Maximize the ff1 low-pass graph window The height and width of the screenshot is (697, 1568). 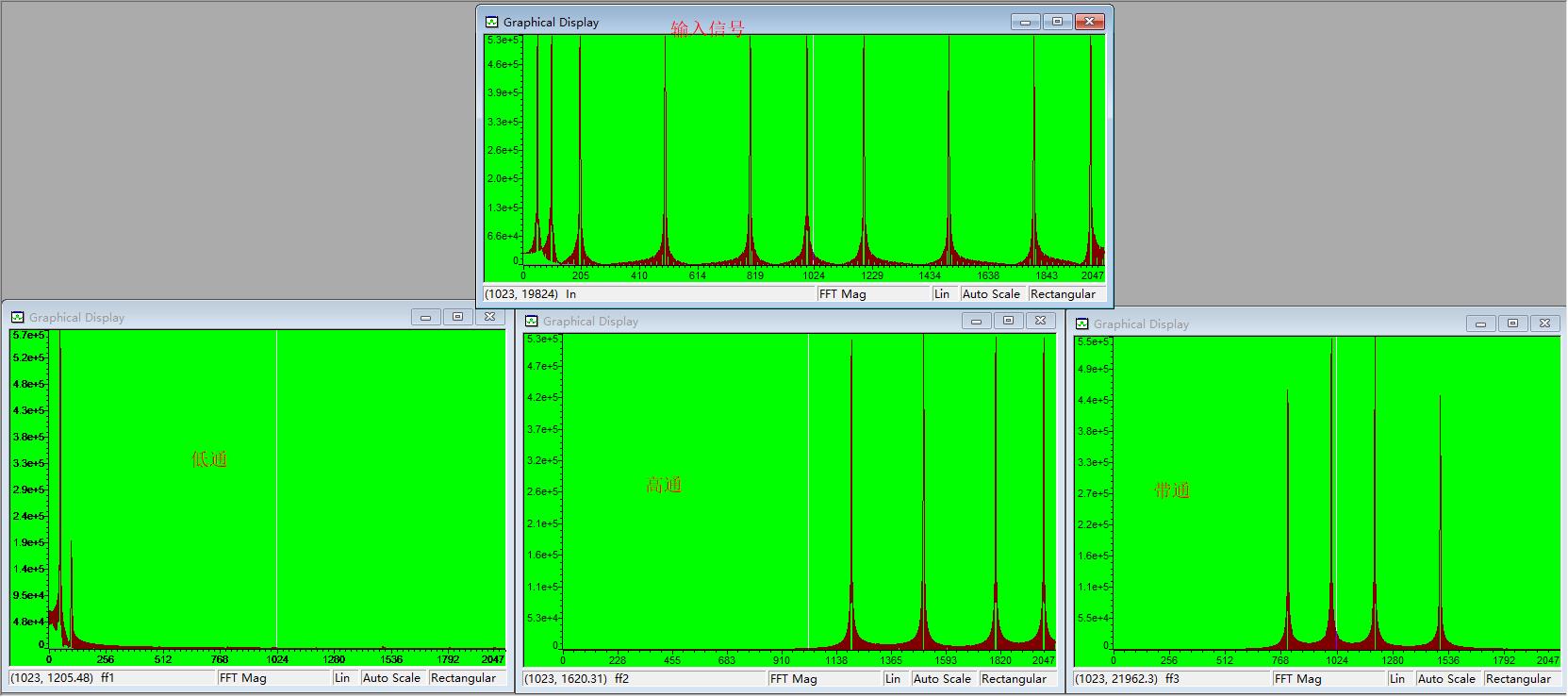click(457, 317)
